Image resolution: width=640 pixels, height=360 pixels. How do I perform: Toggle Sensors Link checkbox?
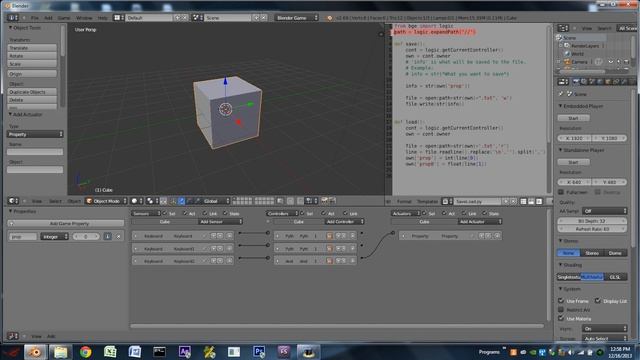click(x=205, y=213)
